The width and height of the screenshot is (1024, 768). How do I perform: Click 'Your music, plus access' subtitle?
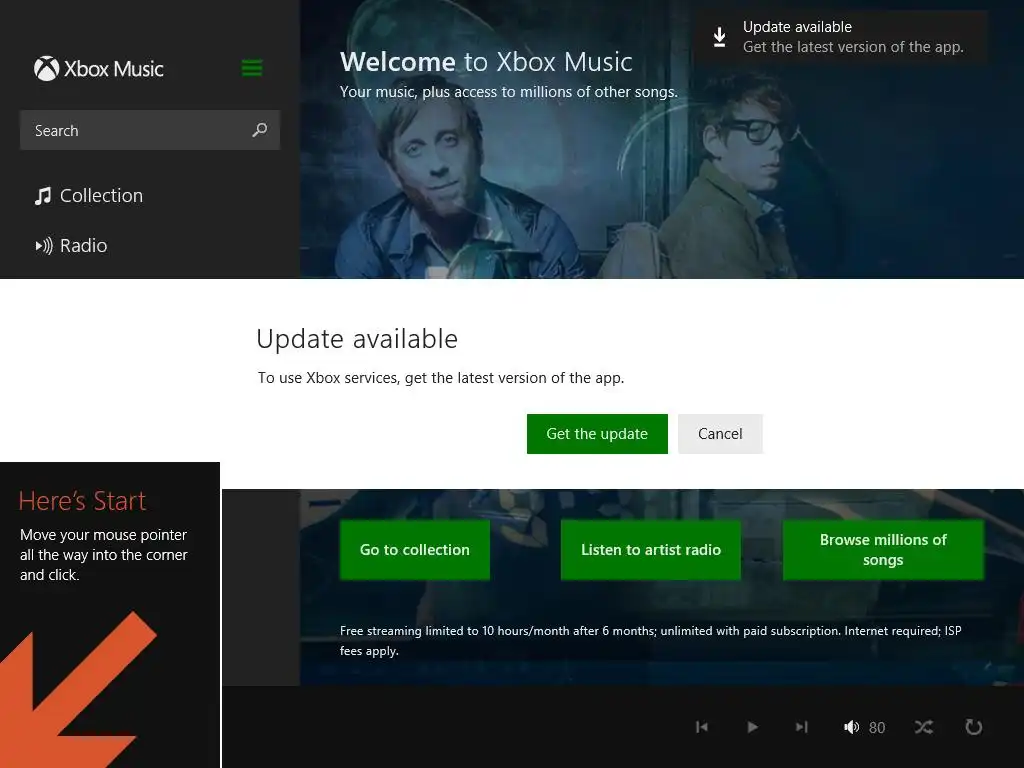coord(509,92)
